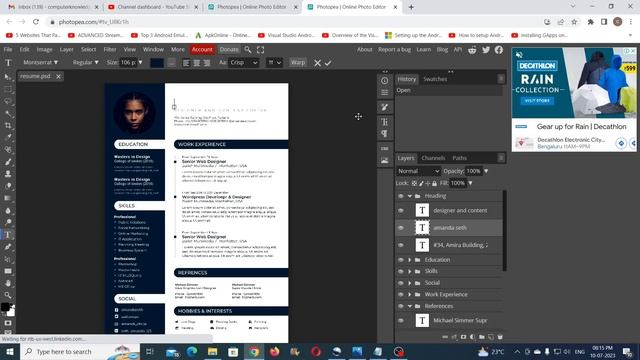Select the Zoom tool

pyautogui.click(x=8, y=295)
